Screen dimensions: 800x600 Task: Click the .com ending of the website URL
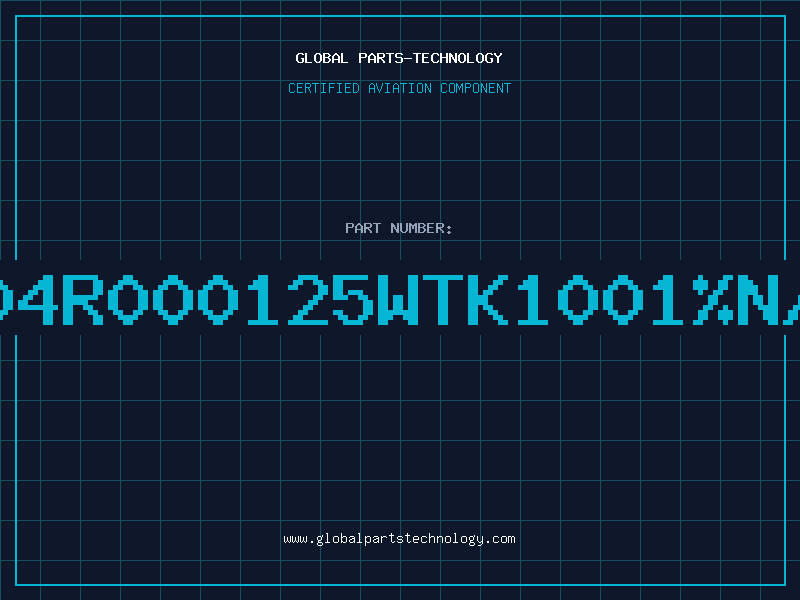coord(499,539)
